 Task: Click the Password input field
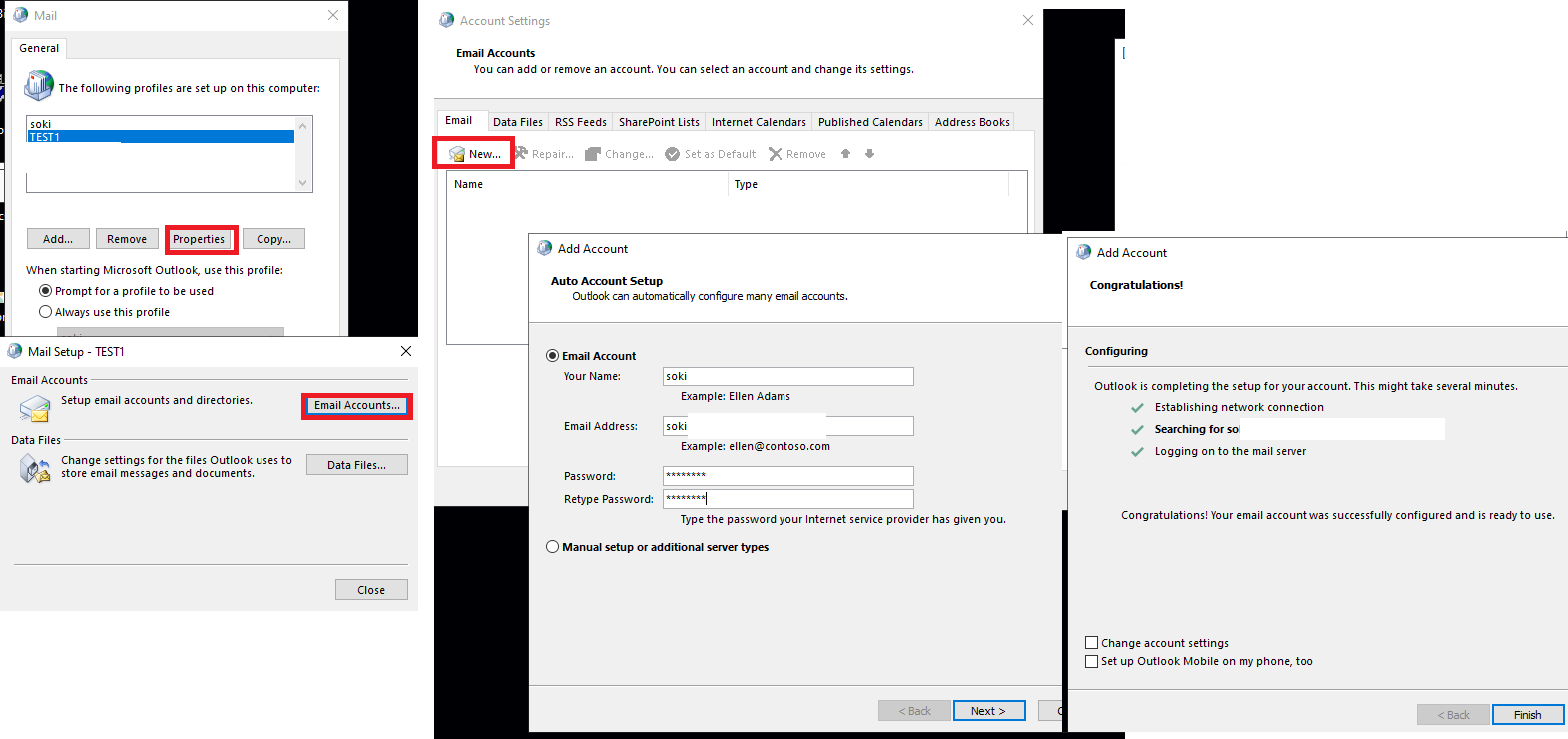click(788, 476)
